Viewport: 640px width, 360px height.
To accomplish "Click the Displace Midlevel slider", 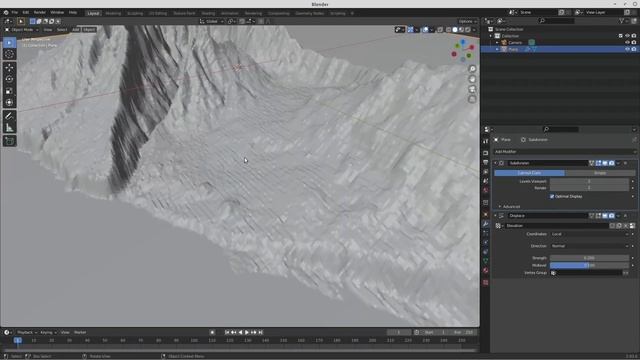I will click(589, 265).
